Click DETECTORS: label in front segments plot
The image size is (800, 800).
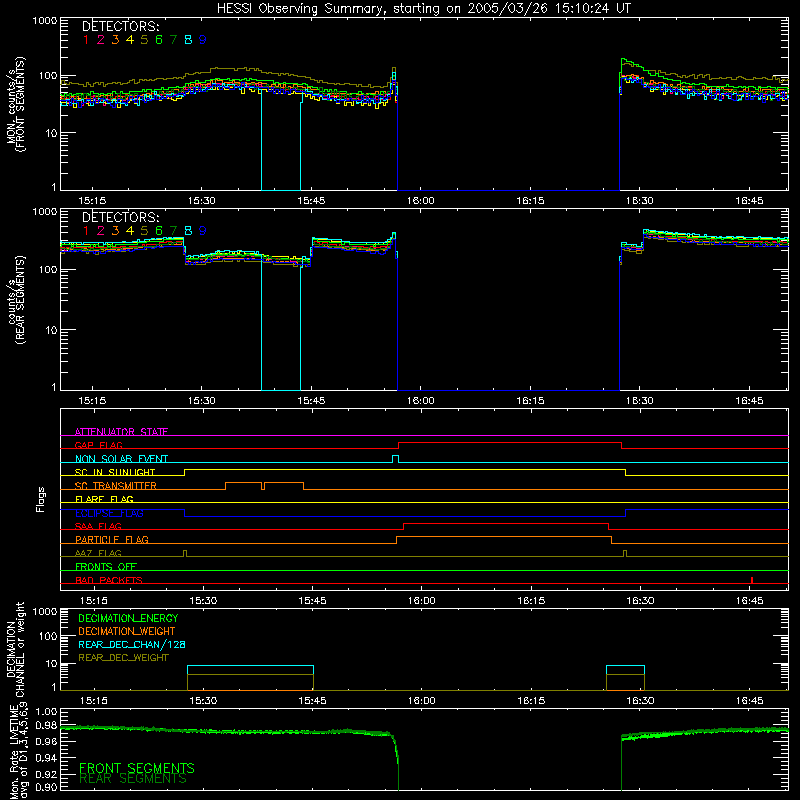pos(121,26)
